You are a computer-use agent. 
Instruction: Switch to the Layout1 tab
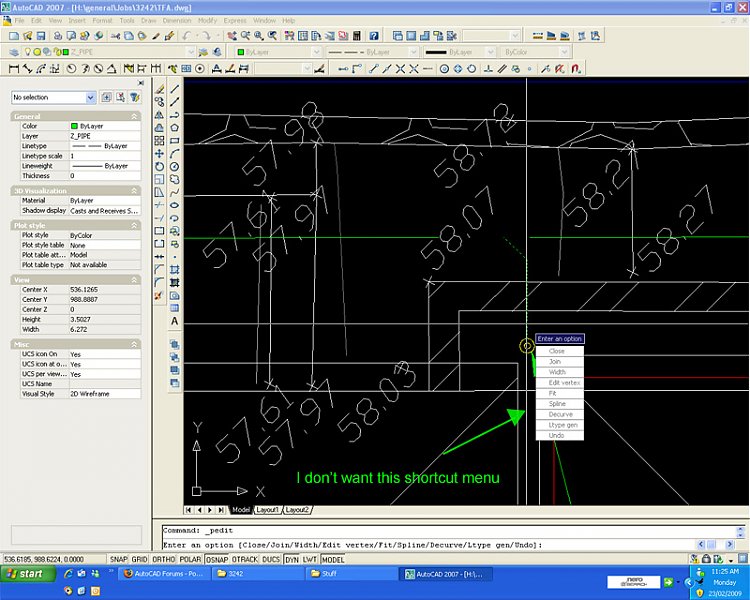(x=267, y=510)
